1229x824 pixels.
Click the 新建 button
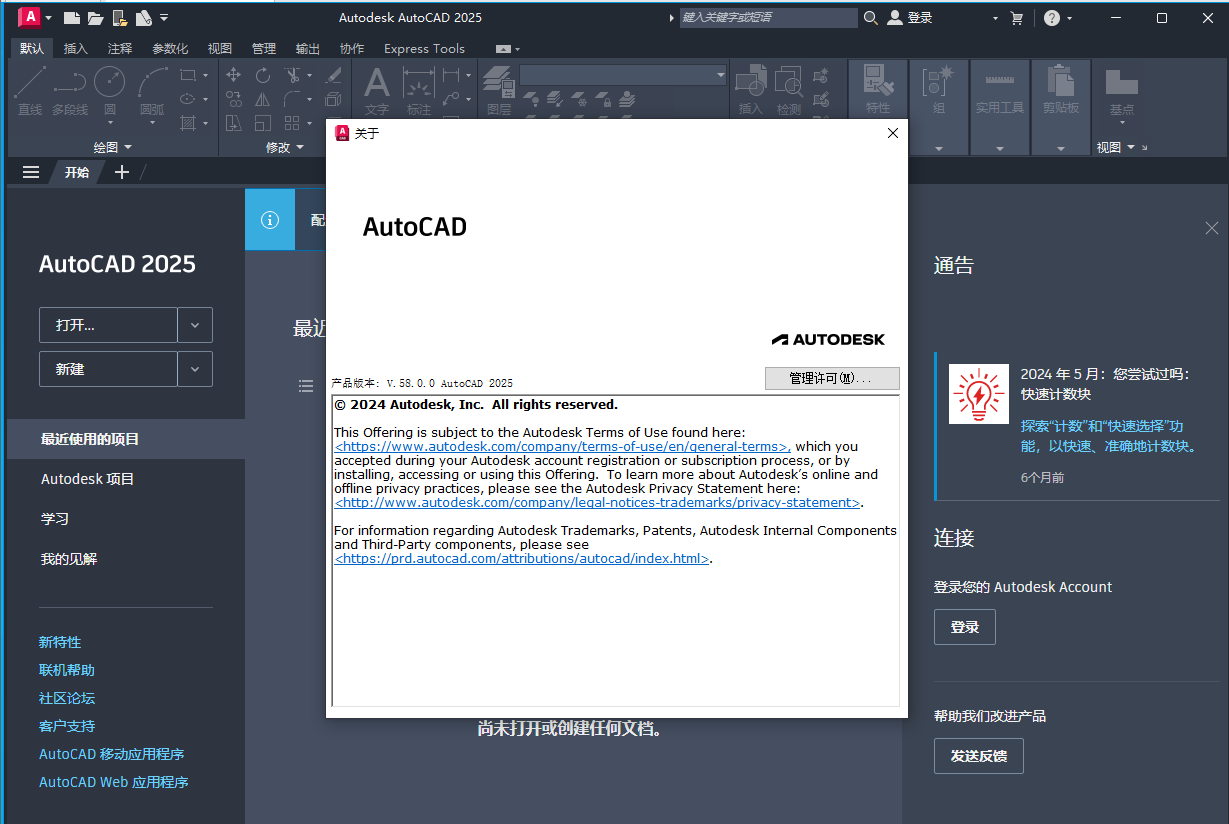(x=108, y=369)
